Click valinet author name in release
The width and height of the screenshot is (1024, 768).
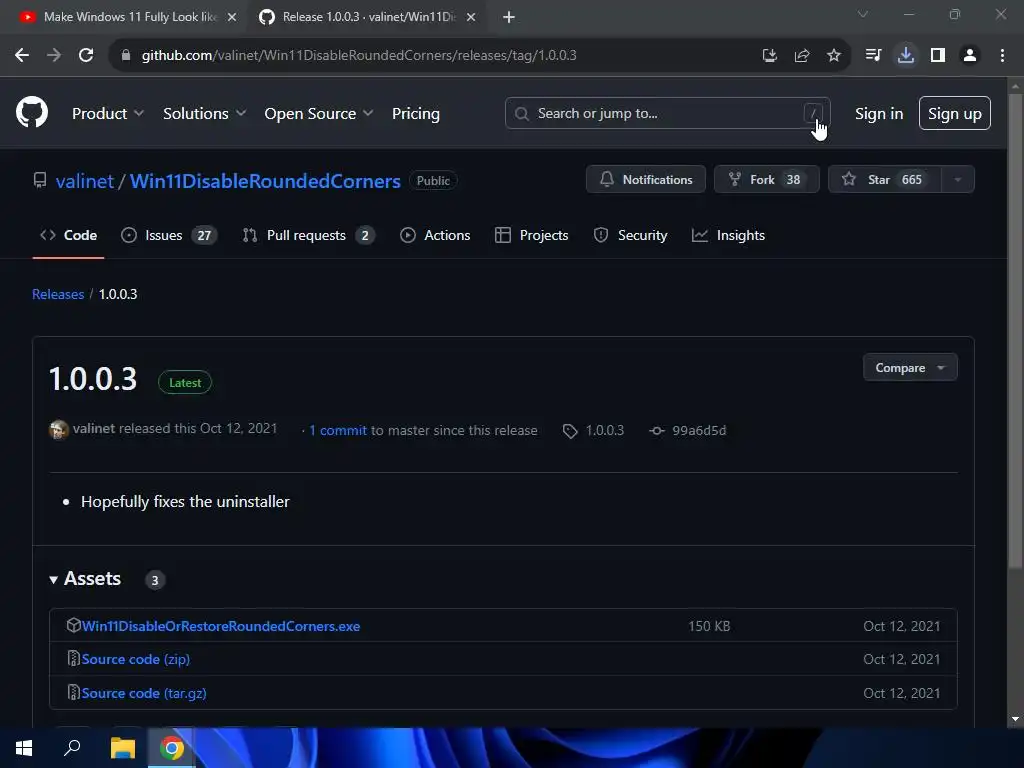(x=93, y=428)
